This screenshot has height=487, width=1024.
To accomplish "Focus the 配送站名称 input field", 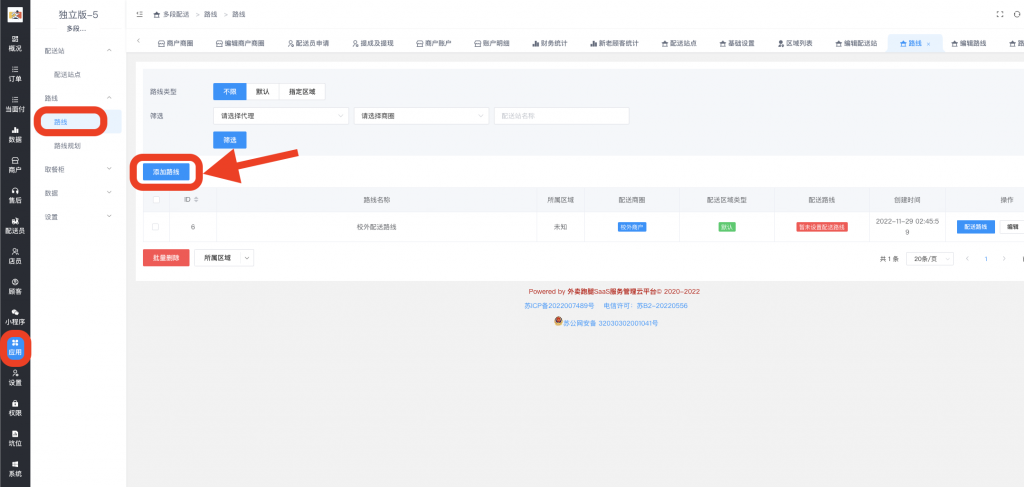I will (x=562, y=116).
